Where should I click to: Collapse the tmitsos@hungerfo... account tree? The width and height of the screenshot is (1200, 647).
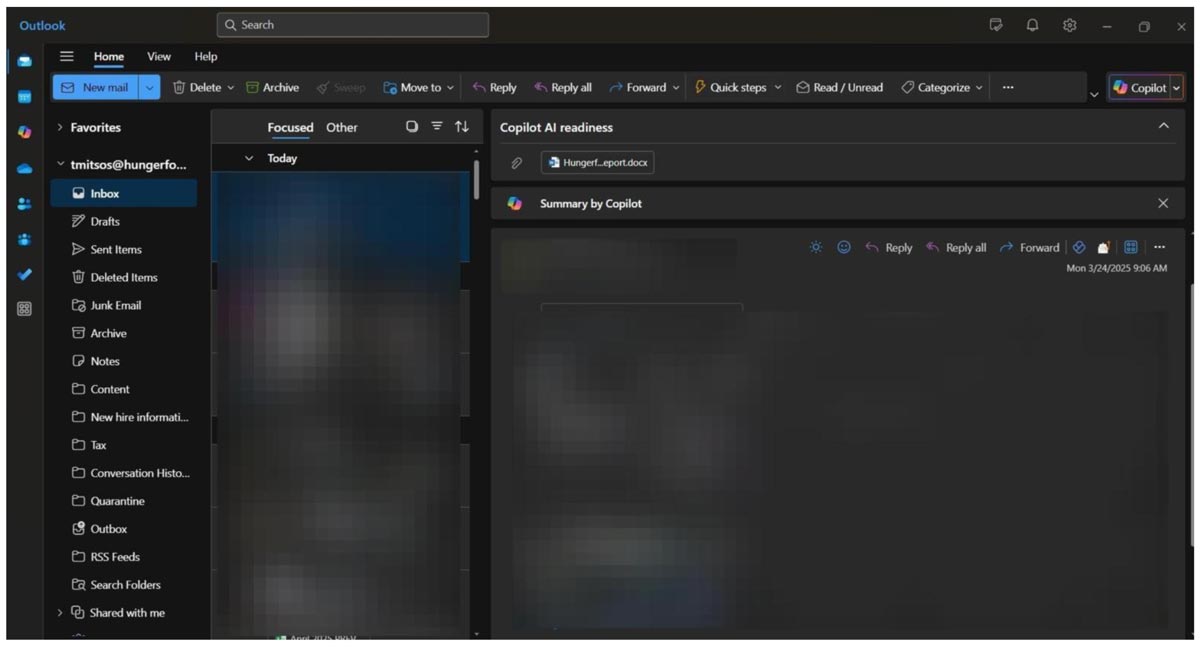[x=60, y=165]
